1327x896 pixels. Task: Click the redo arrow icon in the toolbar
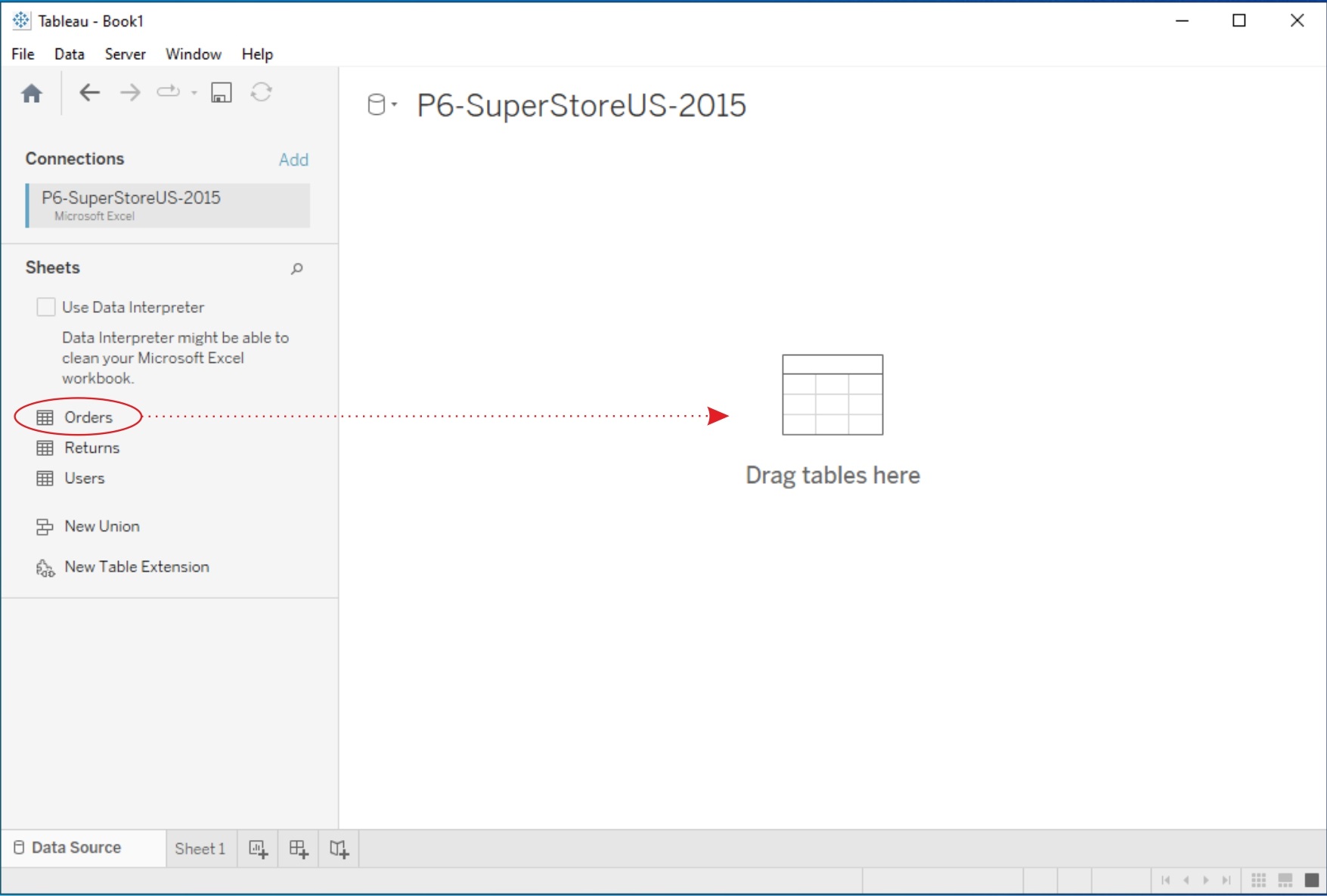coord(168,92)
